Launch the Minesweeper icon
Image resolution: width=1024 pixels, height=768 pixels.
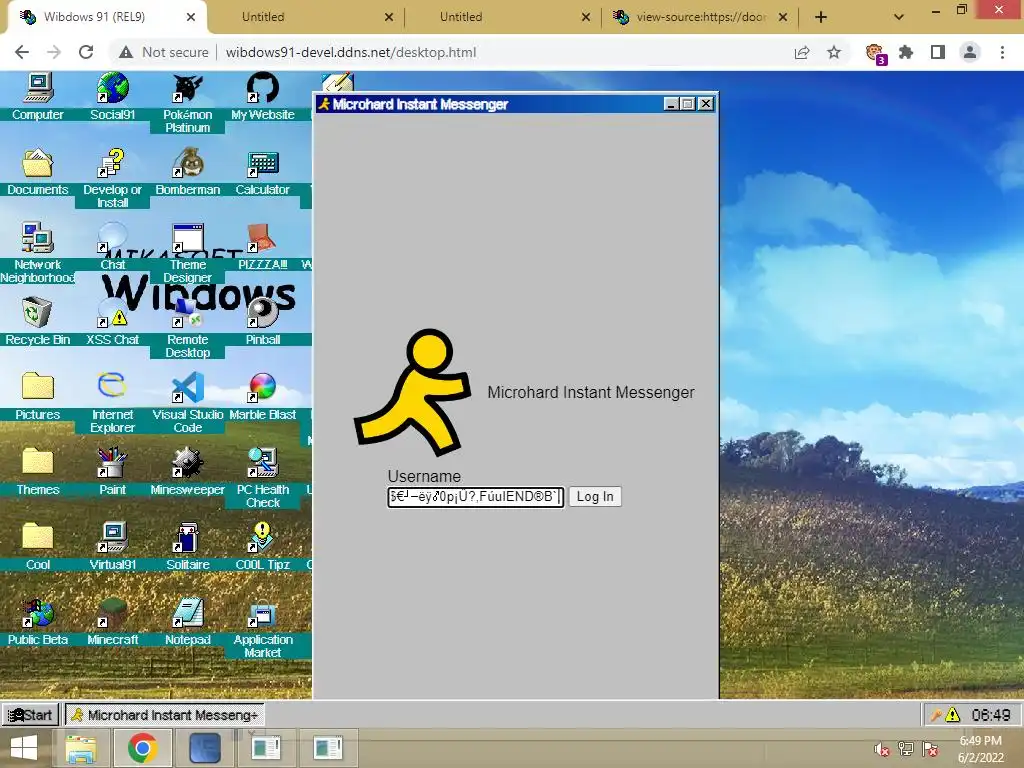click(187, 461)
